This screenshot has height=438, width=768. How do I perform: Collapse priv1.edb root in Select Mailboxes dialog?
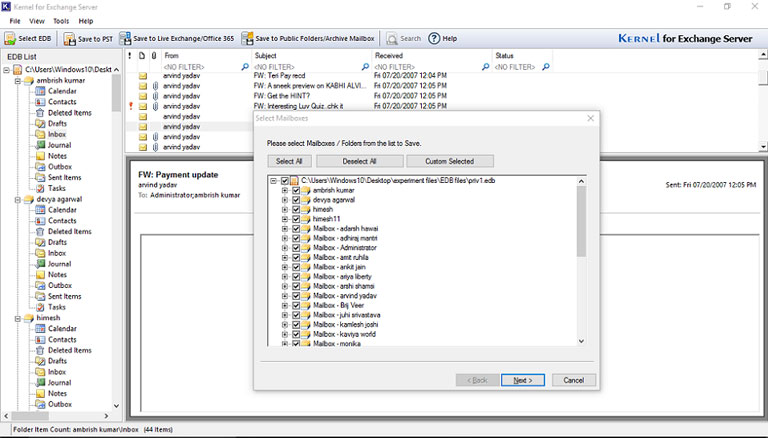(x=273, y=181)
